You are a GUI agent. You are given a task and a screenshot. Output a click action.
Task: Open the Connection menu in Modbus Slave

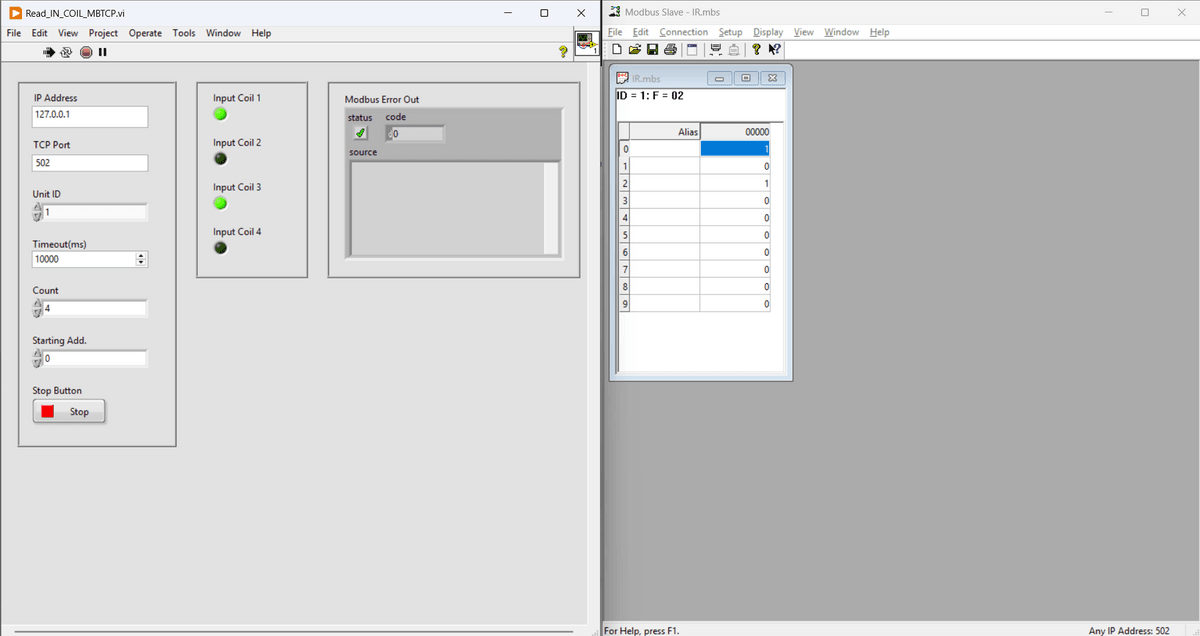pyautogui.click(x=683, y=32)
